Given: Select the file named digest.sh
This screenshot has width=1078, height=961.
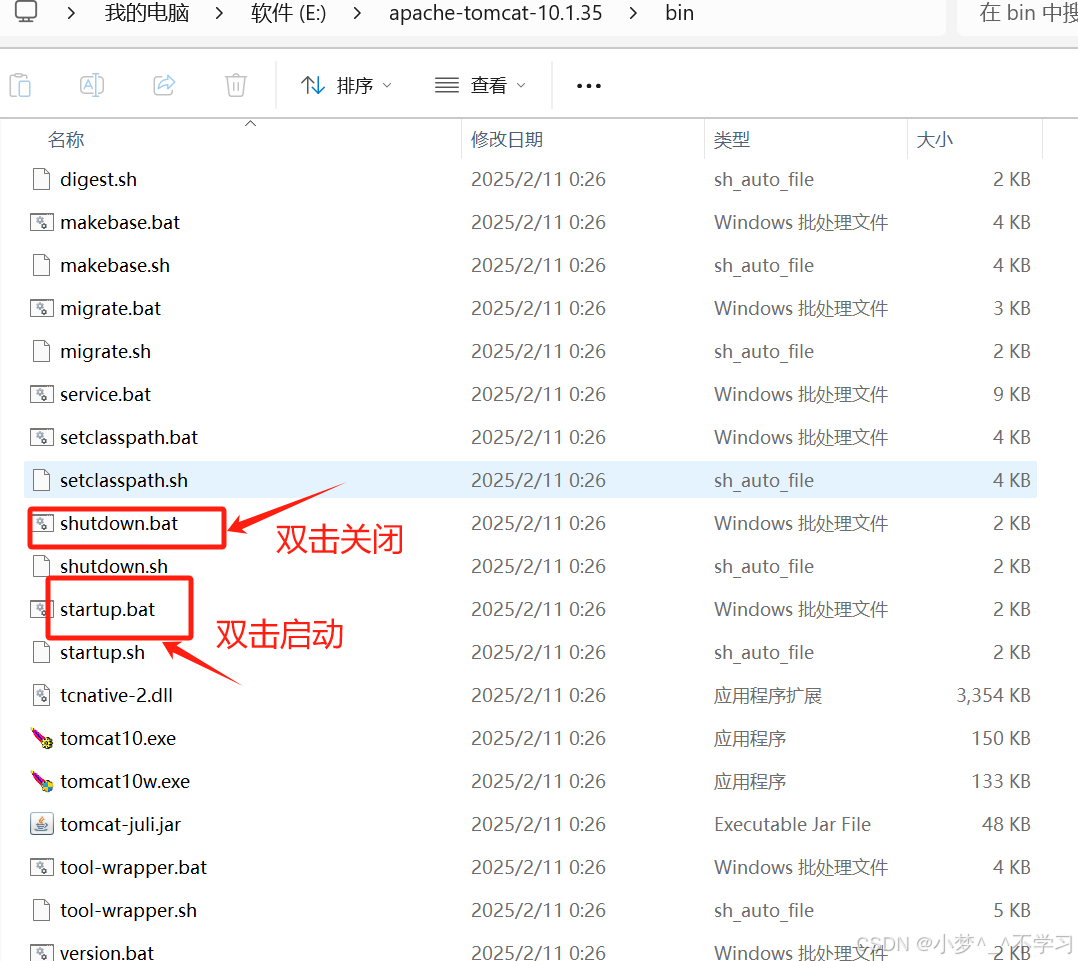Looking at the screenshot, I should click(98, 179).
